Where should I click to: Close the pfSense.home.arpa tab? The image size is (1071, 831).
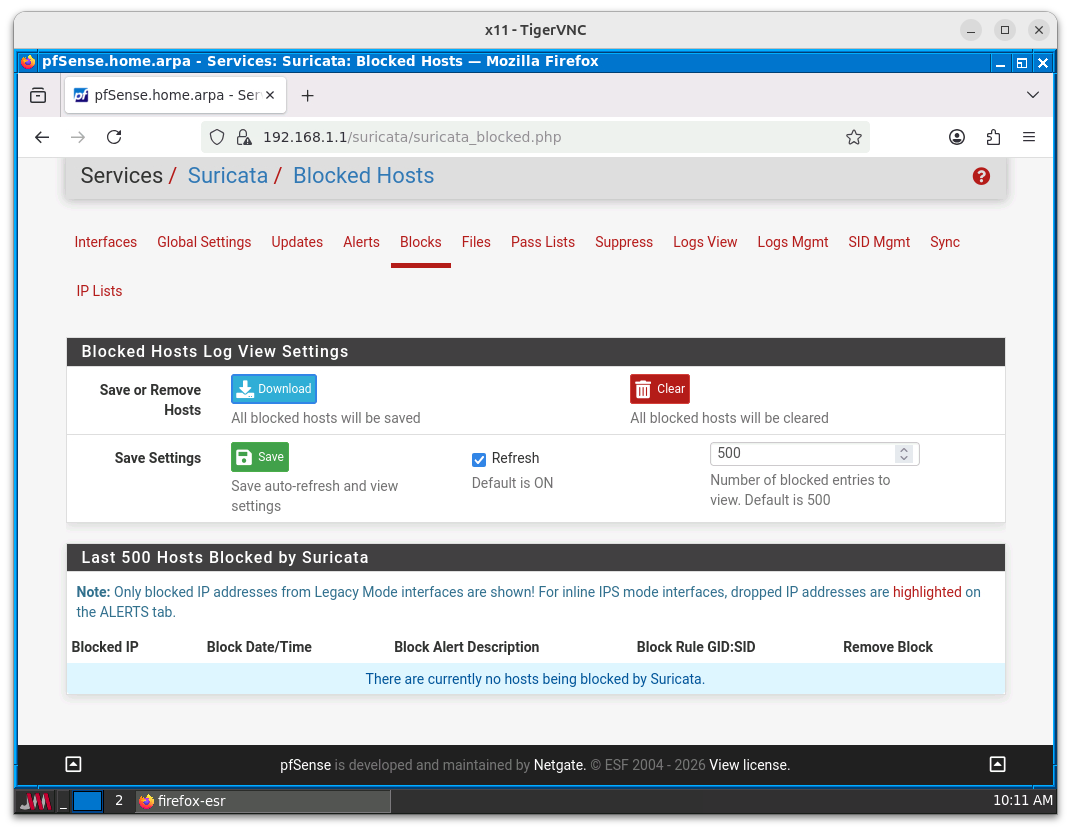270,95
